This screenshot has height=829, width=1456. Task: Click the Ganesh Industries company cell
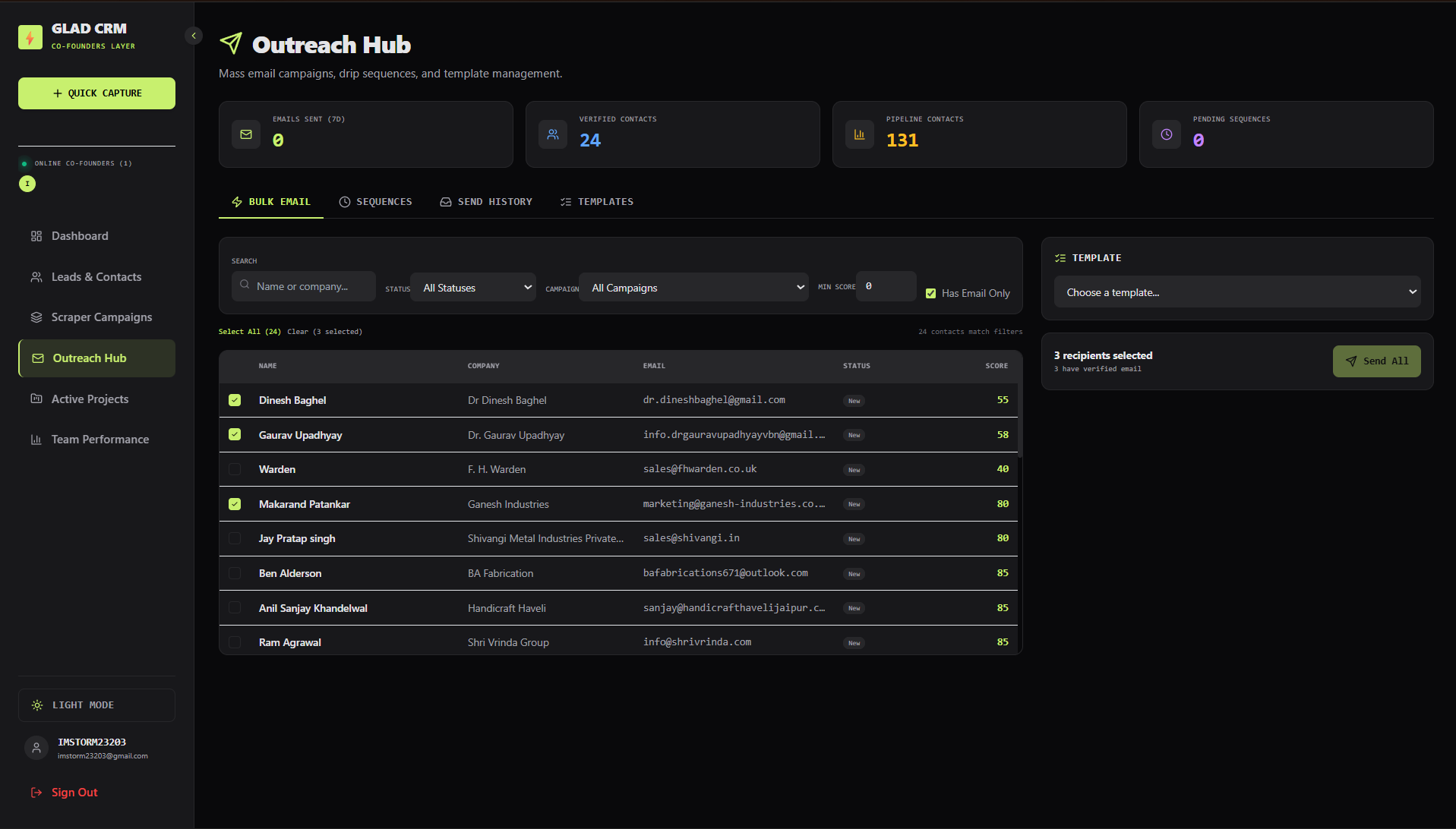(x=508, y=504)
